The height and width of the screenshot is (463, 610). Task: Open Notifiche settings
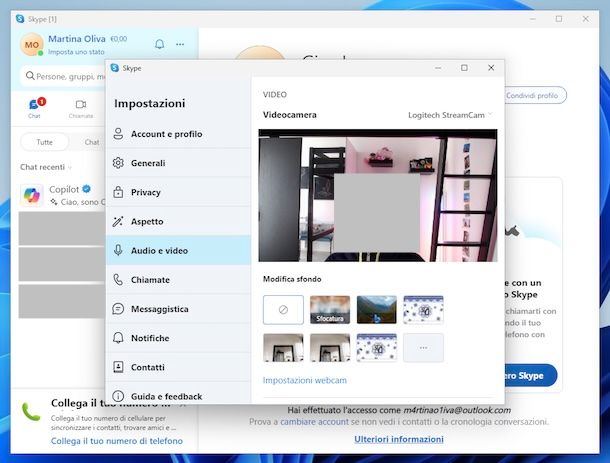[x=178, y=338]
